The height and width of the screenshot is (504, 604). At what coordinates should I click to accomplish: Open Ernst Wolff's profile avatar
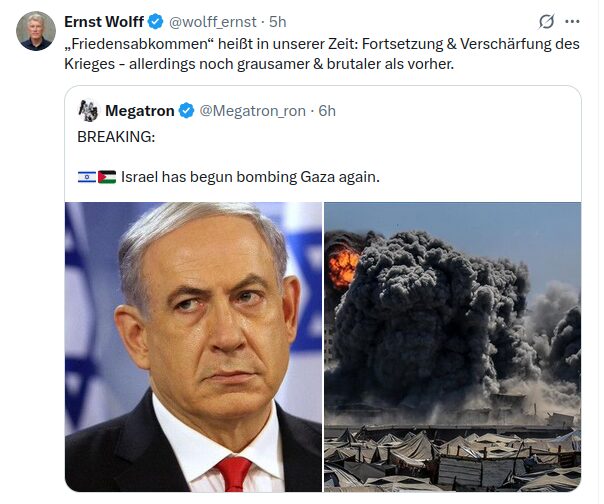click(36, 31)
